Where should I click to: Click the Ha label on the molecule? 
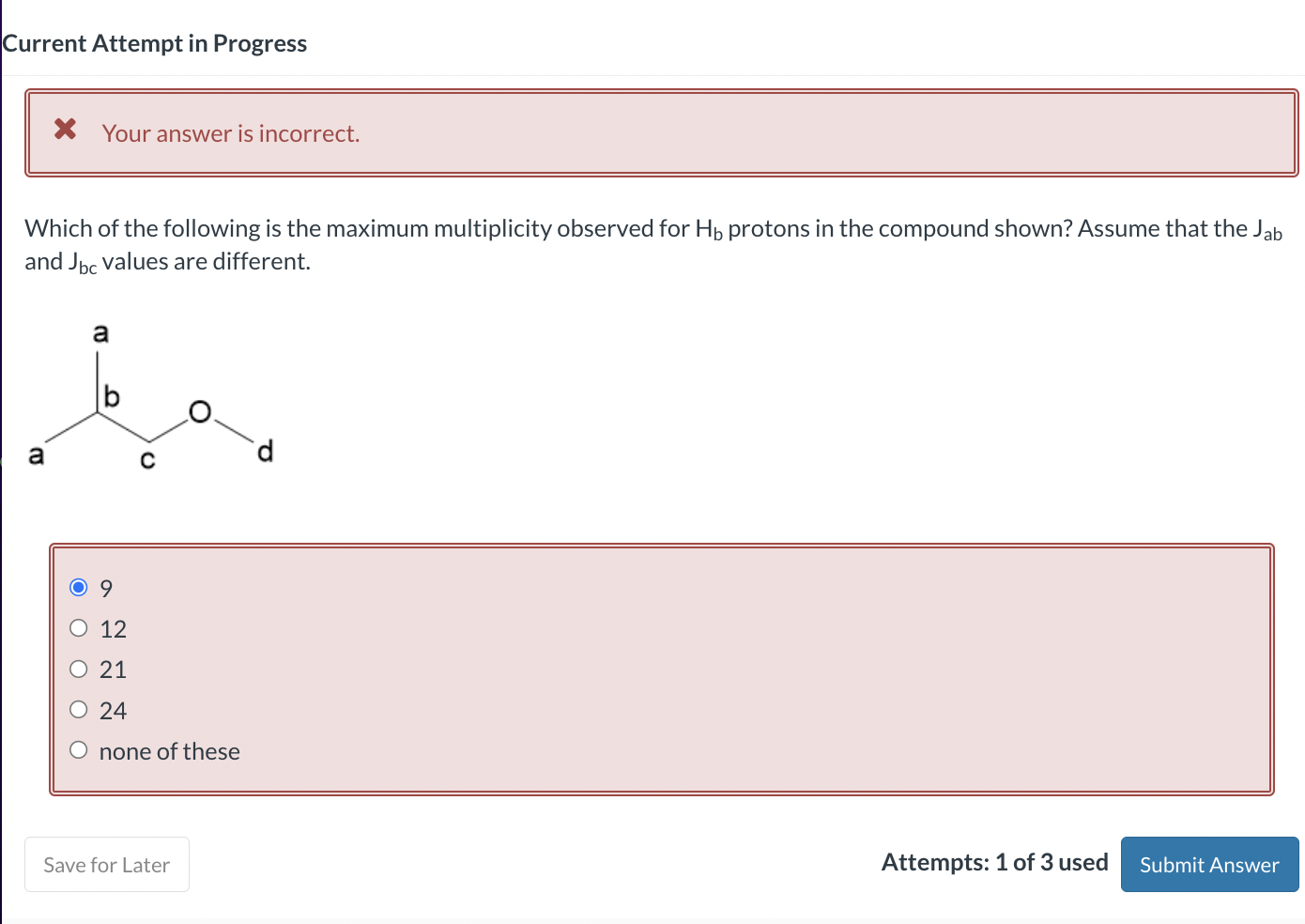101,332
